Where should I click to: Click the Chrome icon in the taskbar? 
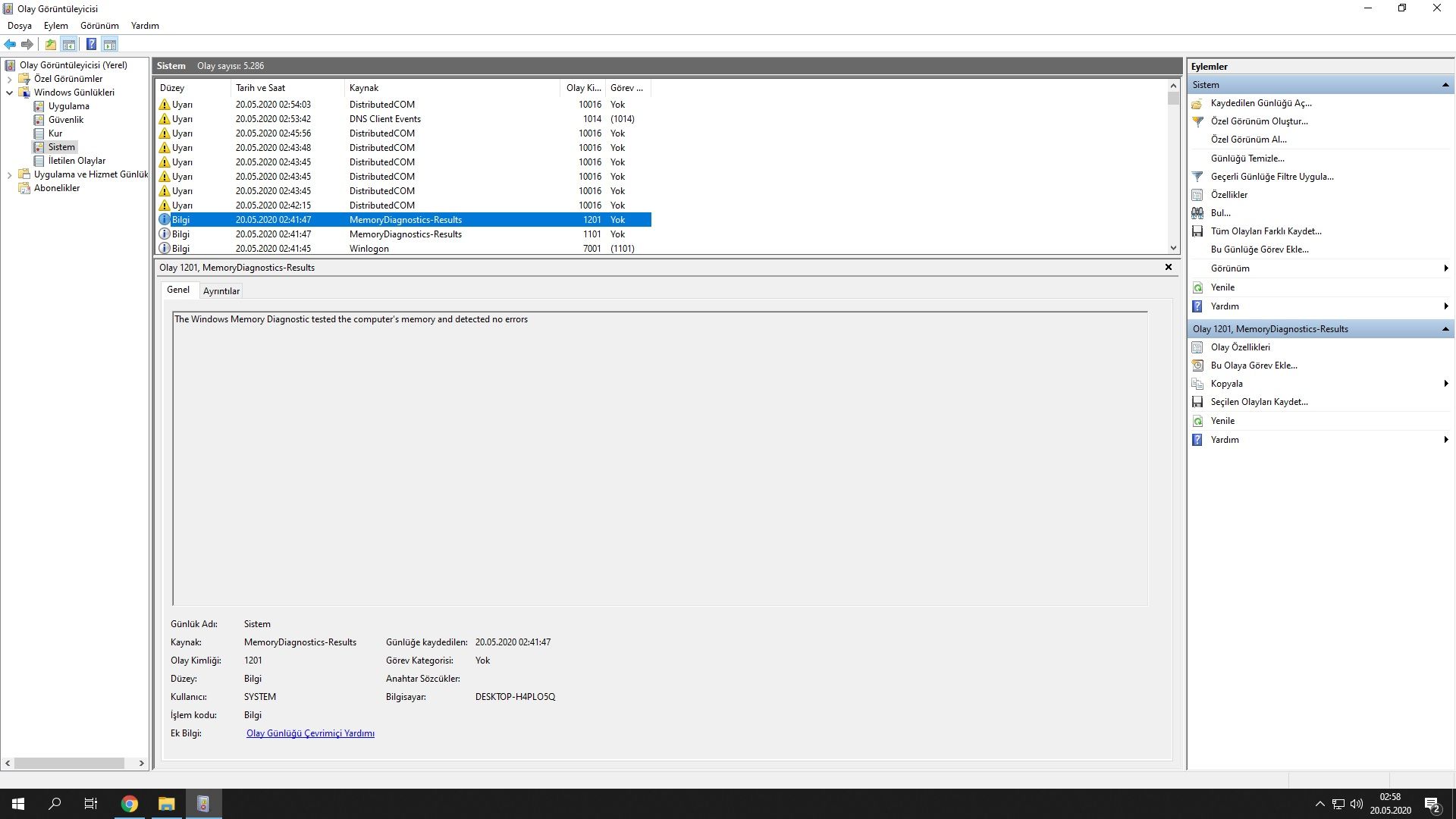[x=130, y=804]
